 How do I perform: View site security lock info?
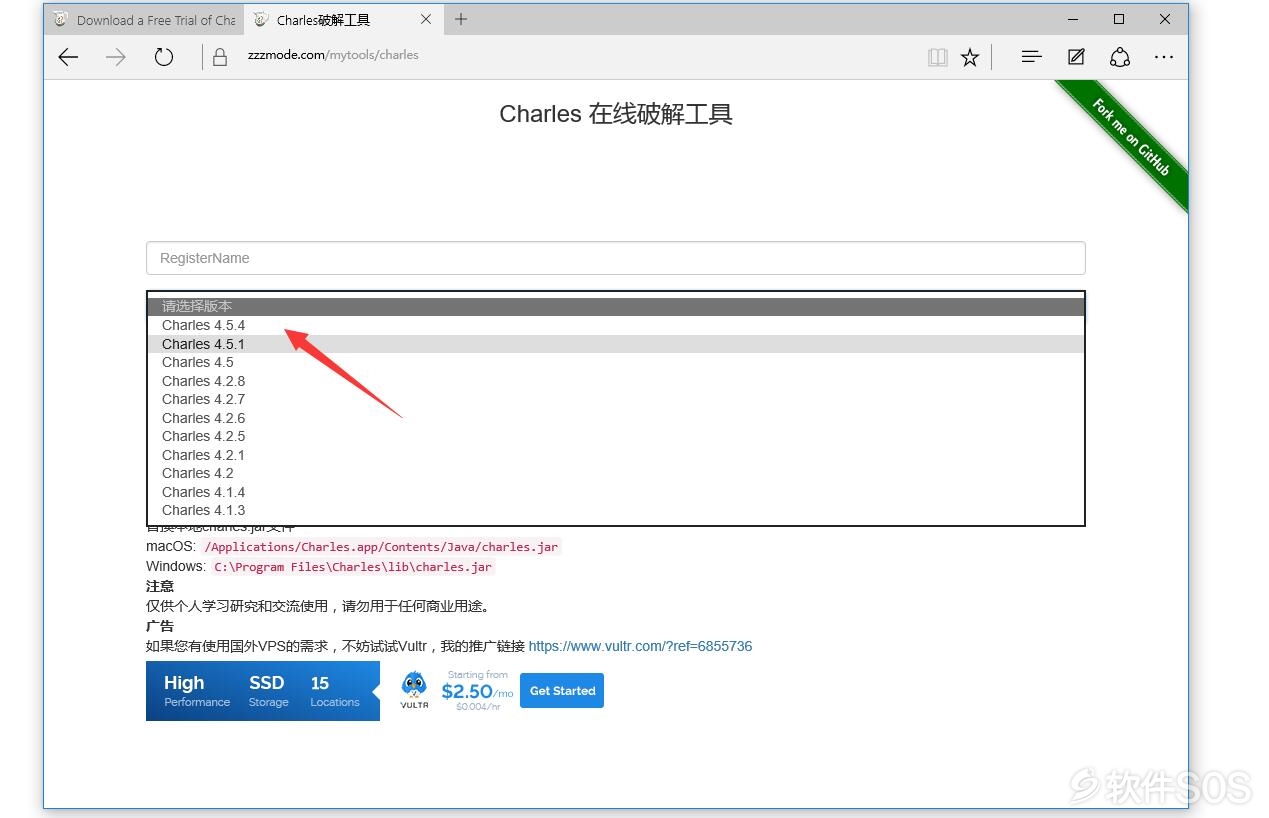coord(221,57)
